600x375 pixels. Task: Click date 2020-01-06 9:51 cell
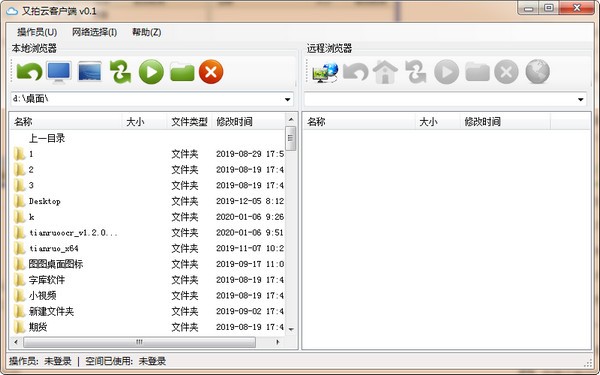coord(250,233)
